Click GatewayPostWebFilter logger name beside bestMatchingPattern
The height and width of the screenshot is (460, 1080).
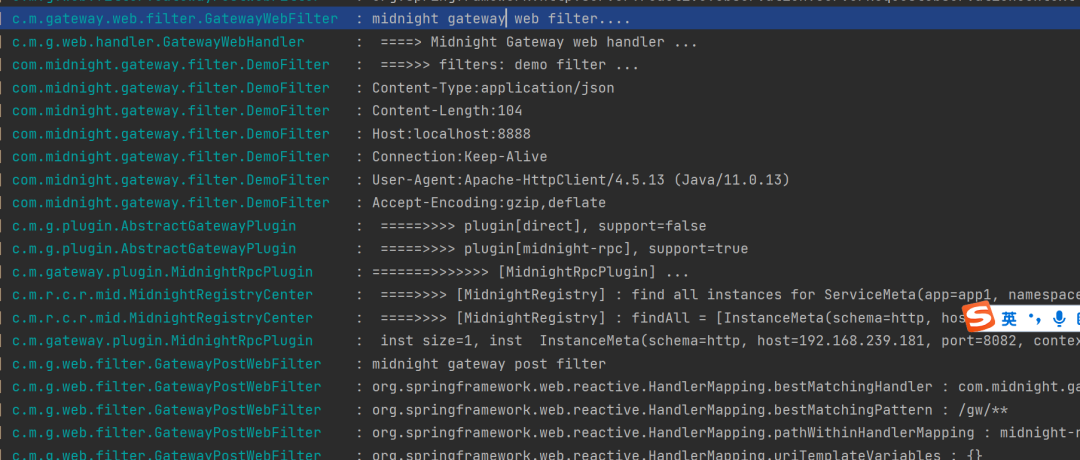pos(167,410)
